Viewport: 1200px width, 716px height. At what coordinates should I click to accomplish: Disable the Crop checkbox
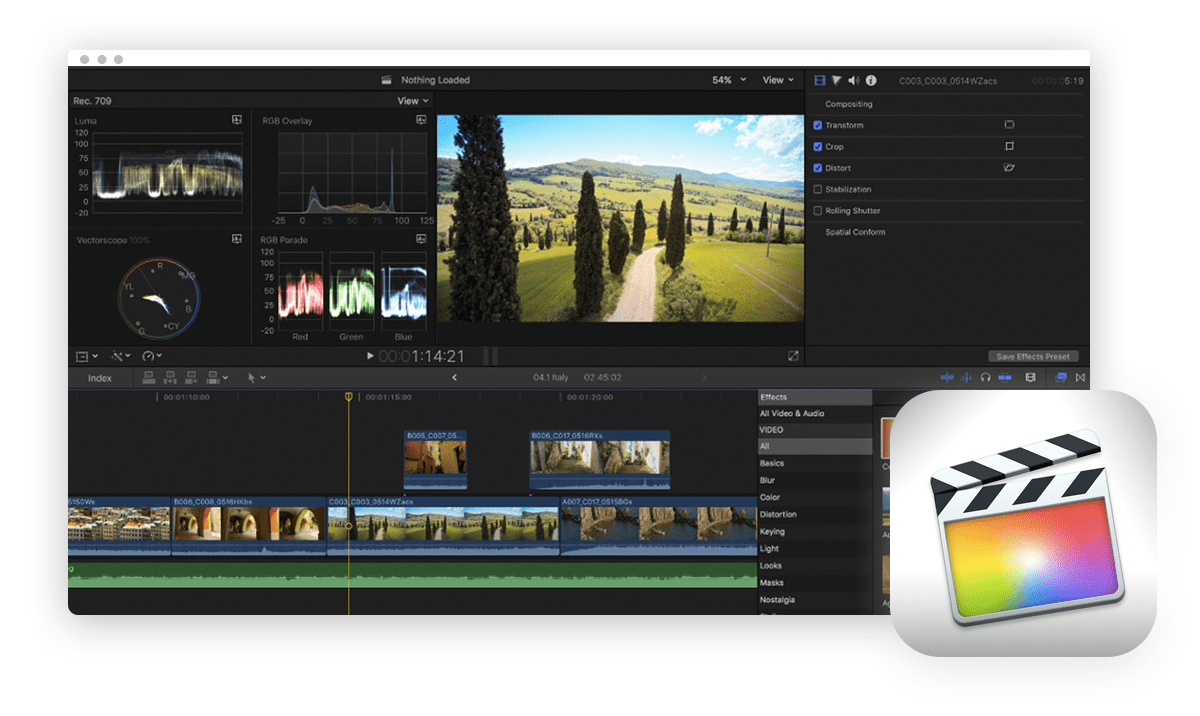pos(818,147)
